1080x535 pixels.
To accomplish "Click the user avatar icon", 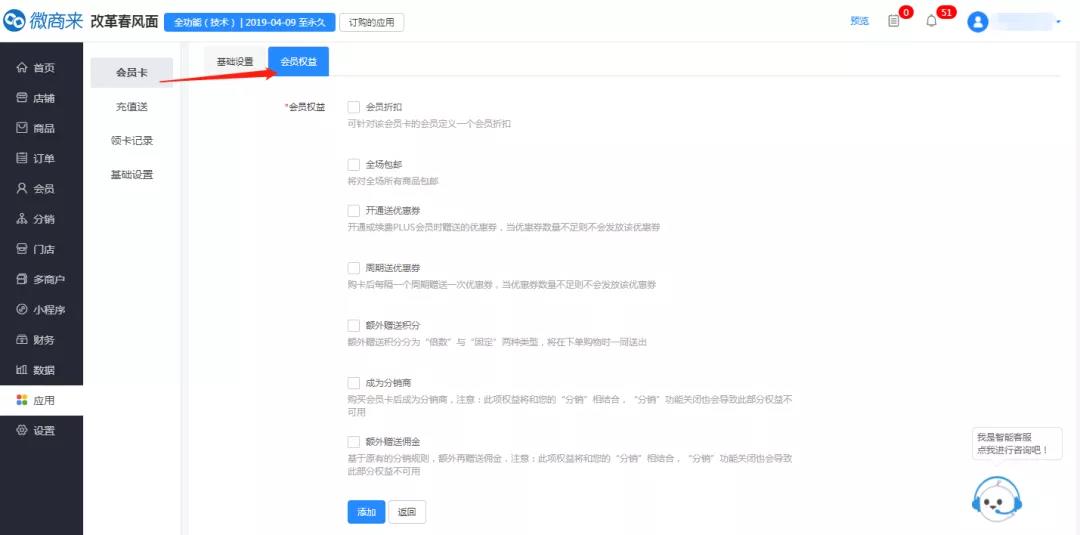I will tap(978, 22).
